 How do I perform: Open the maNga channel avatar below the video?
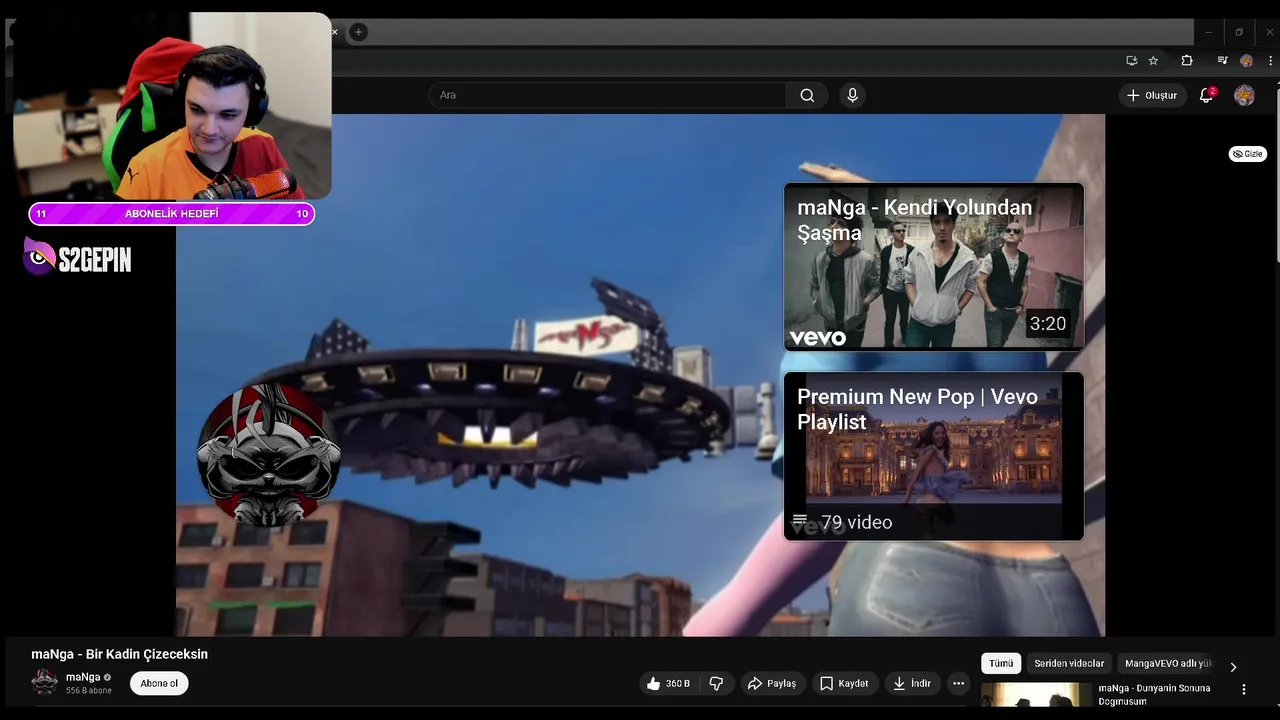point(45,682)
